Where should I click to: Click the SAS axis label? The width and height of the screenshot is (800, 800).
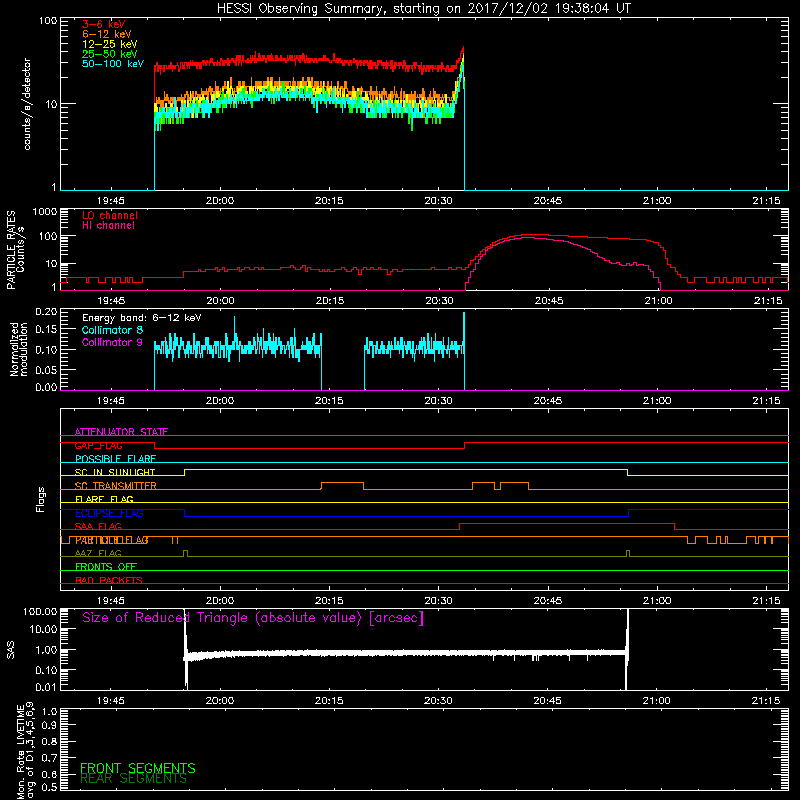click(x=11, y=650)
